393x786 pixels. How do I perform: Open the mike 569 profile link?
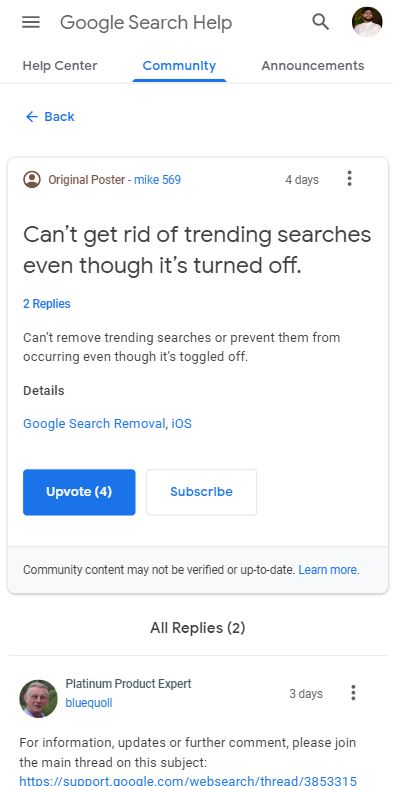pyautogui.click(x=157, y=180)
